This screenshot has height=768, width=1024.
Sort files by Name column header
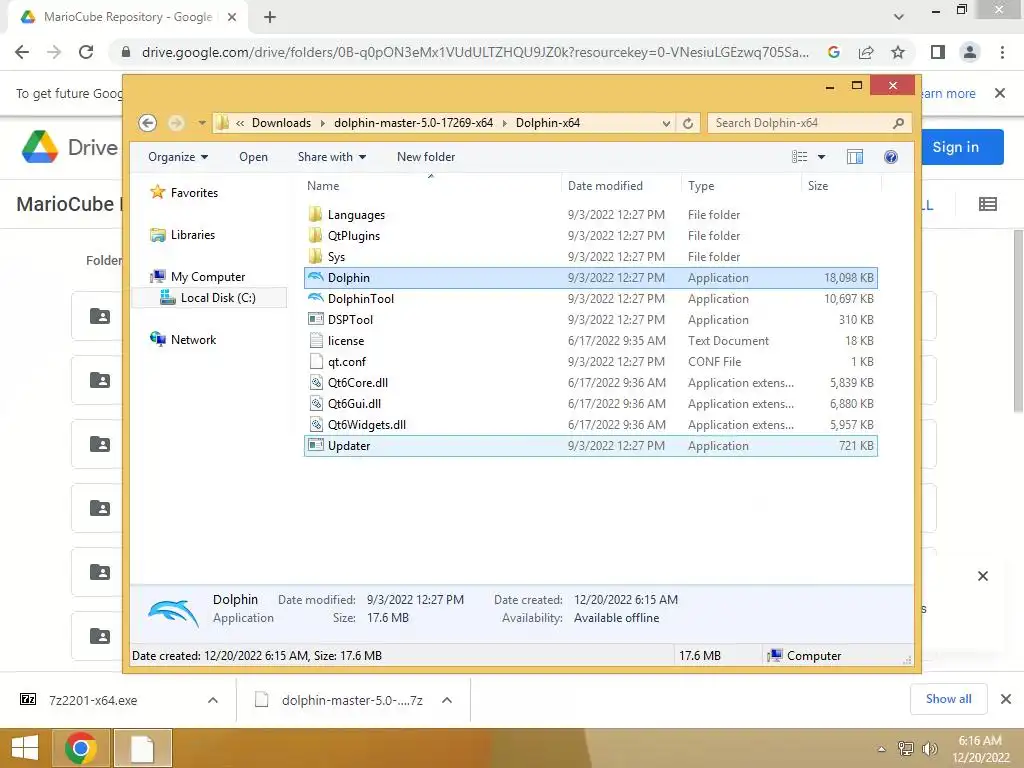[x=431, y=185]
